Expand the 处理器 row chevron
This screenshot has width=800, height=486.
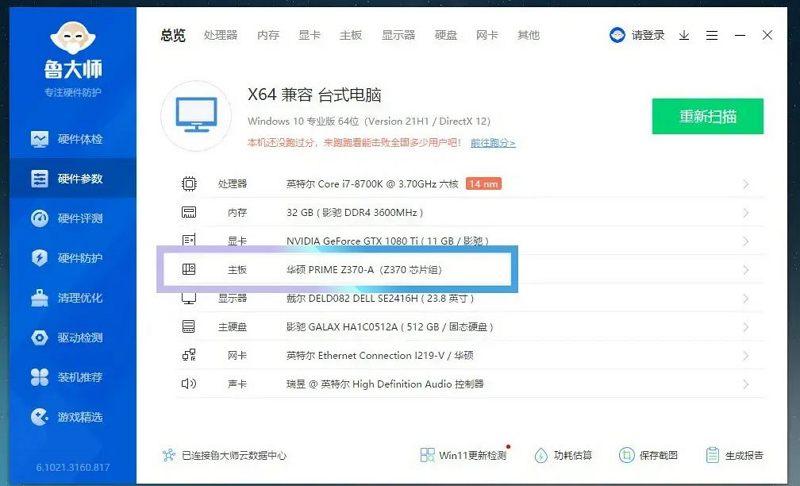(x=746, y=184)
